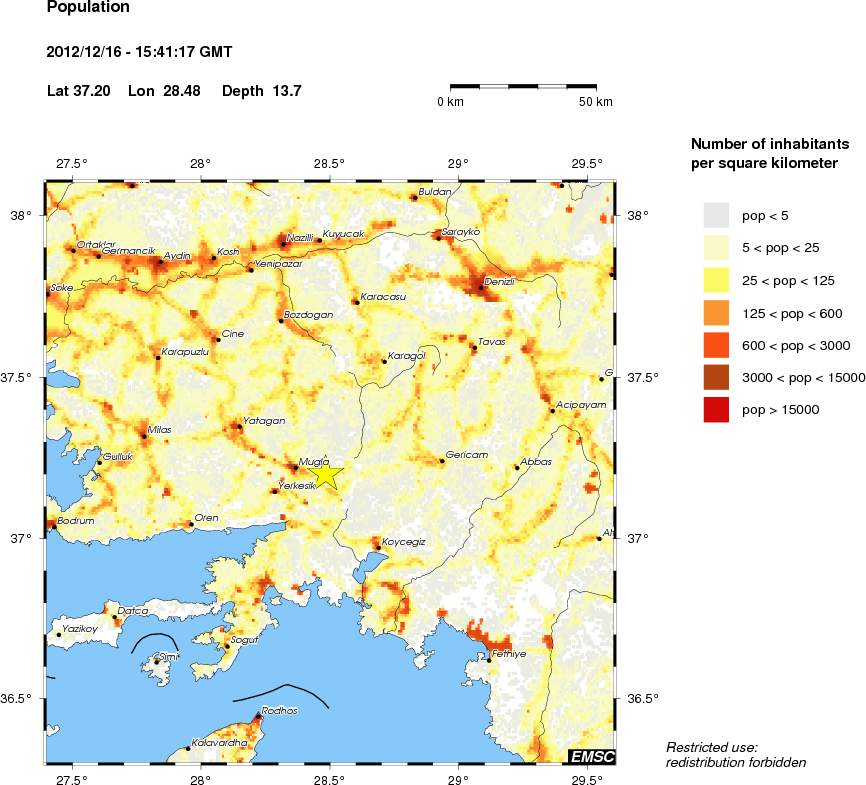Image resolution: width=866 pixels, height=785 pixels.
Task: Click the Population title heading
Action: click(x=88, y=8)
